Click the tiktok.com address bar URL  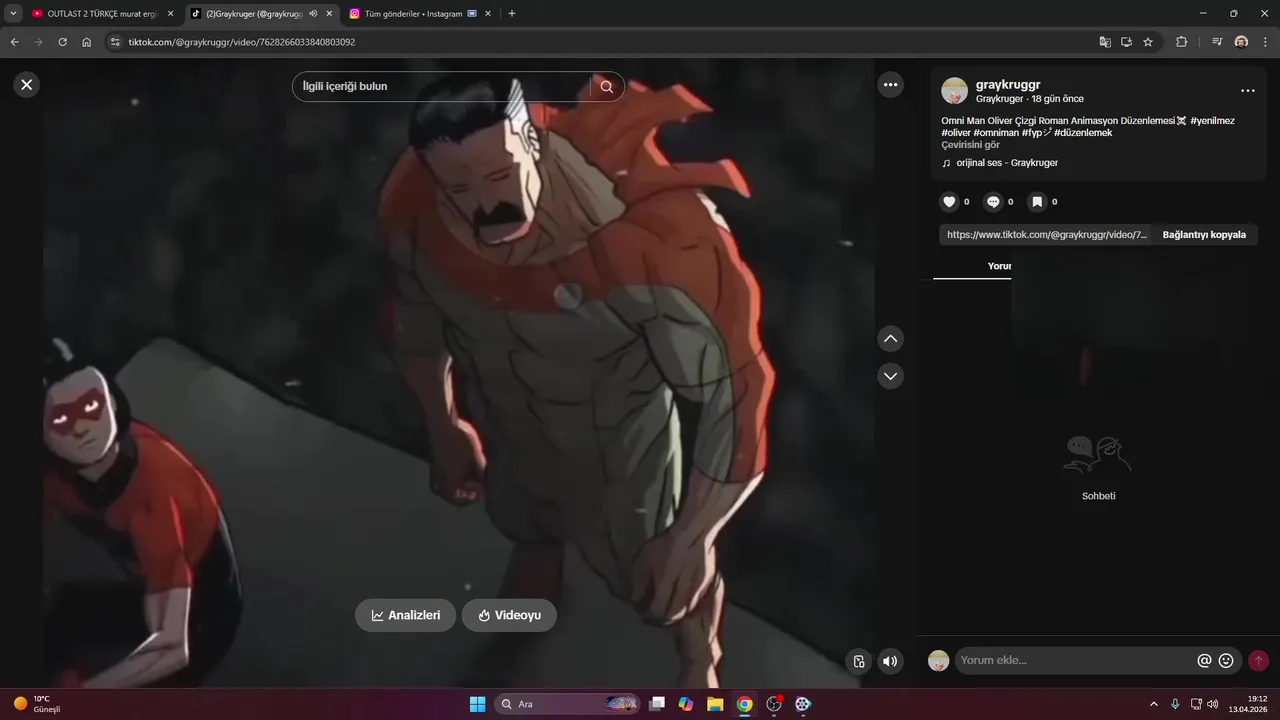[242, 42]
